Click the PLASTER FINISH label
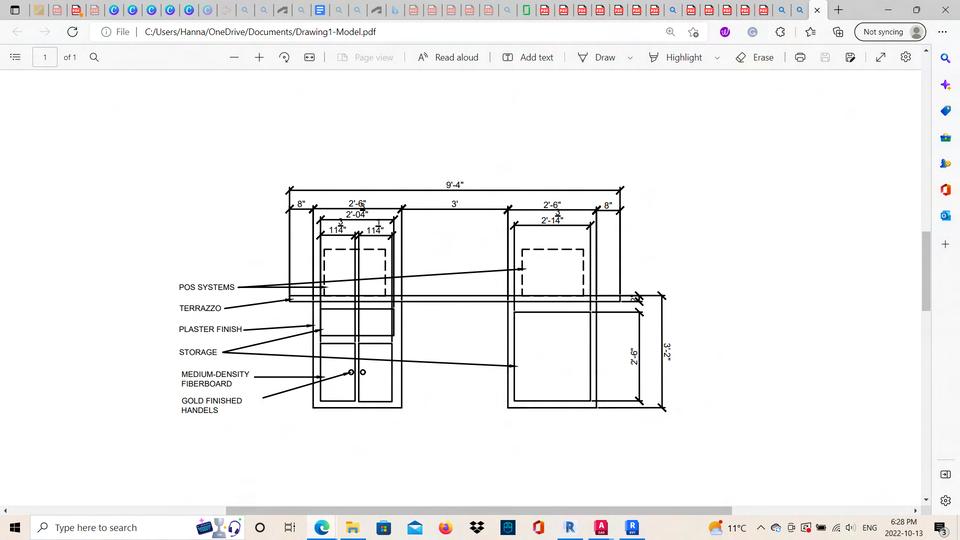The height and width of the screenshot is (540, 960). coord(210,329)
